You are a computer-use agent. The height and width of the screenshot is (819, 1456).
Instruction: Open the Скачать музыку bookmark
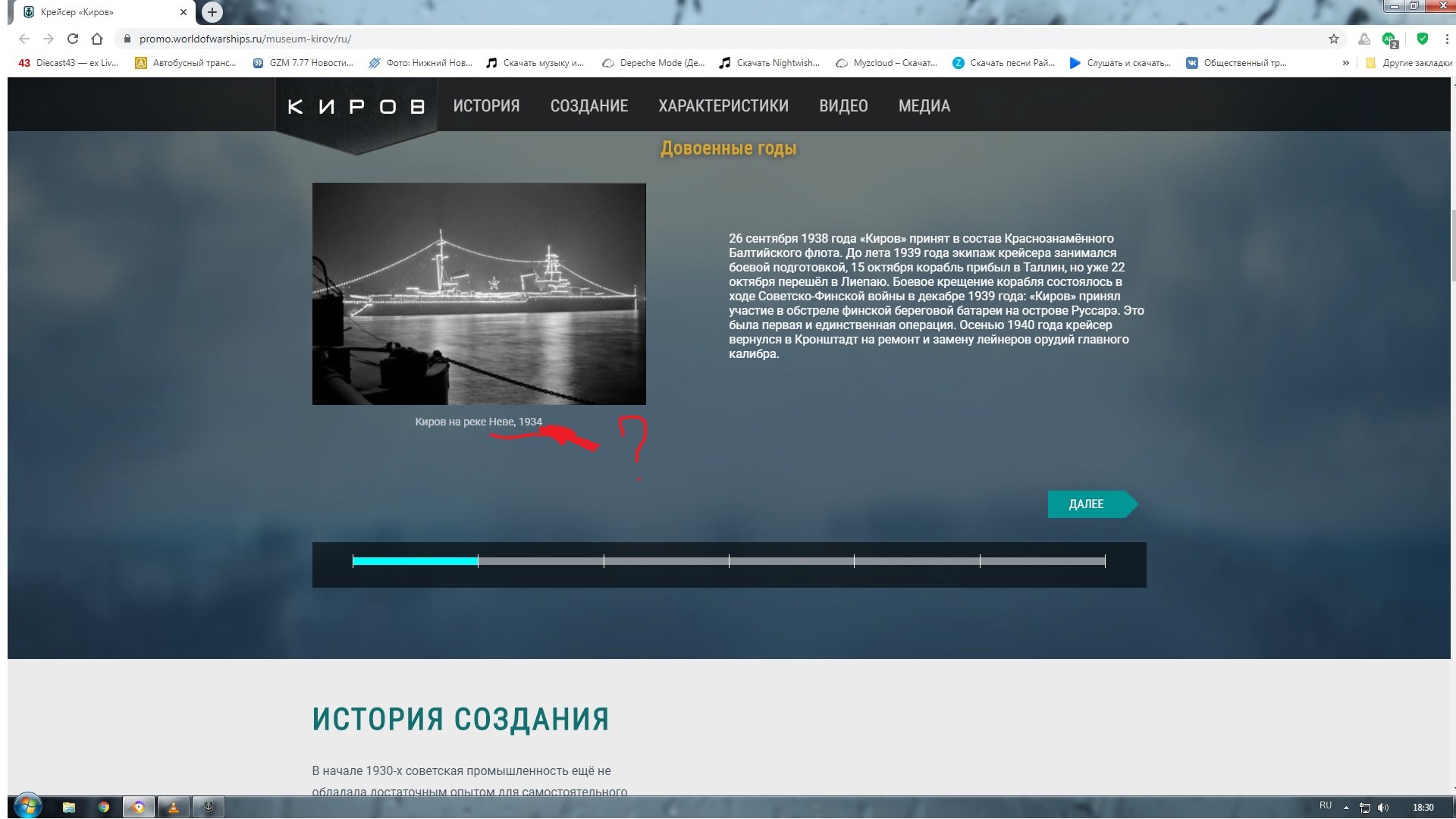point(535,63)
